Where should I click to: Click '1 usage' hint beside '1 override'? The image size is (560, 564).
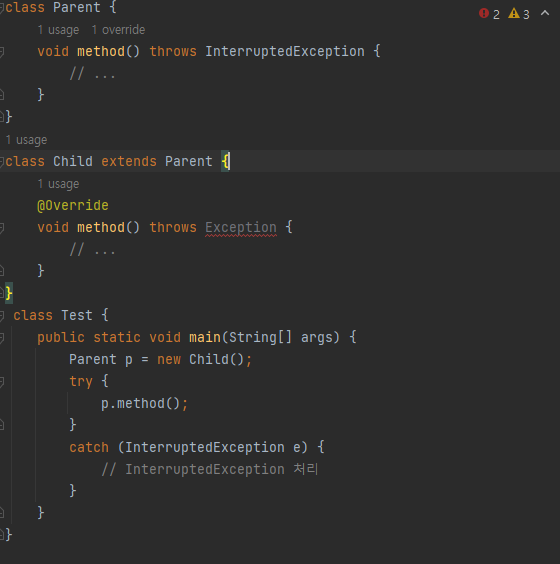pyautogui.click(x=58, y=30)
